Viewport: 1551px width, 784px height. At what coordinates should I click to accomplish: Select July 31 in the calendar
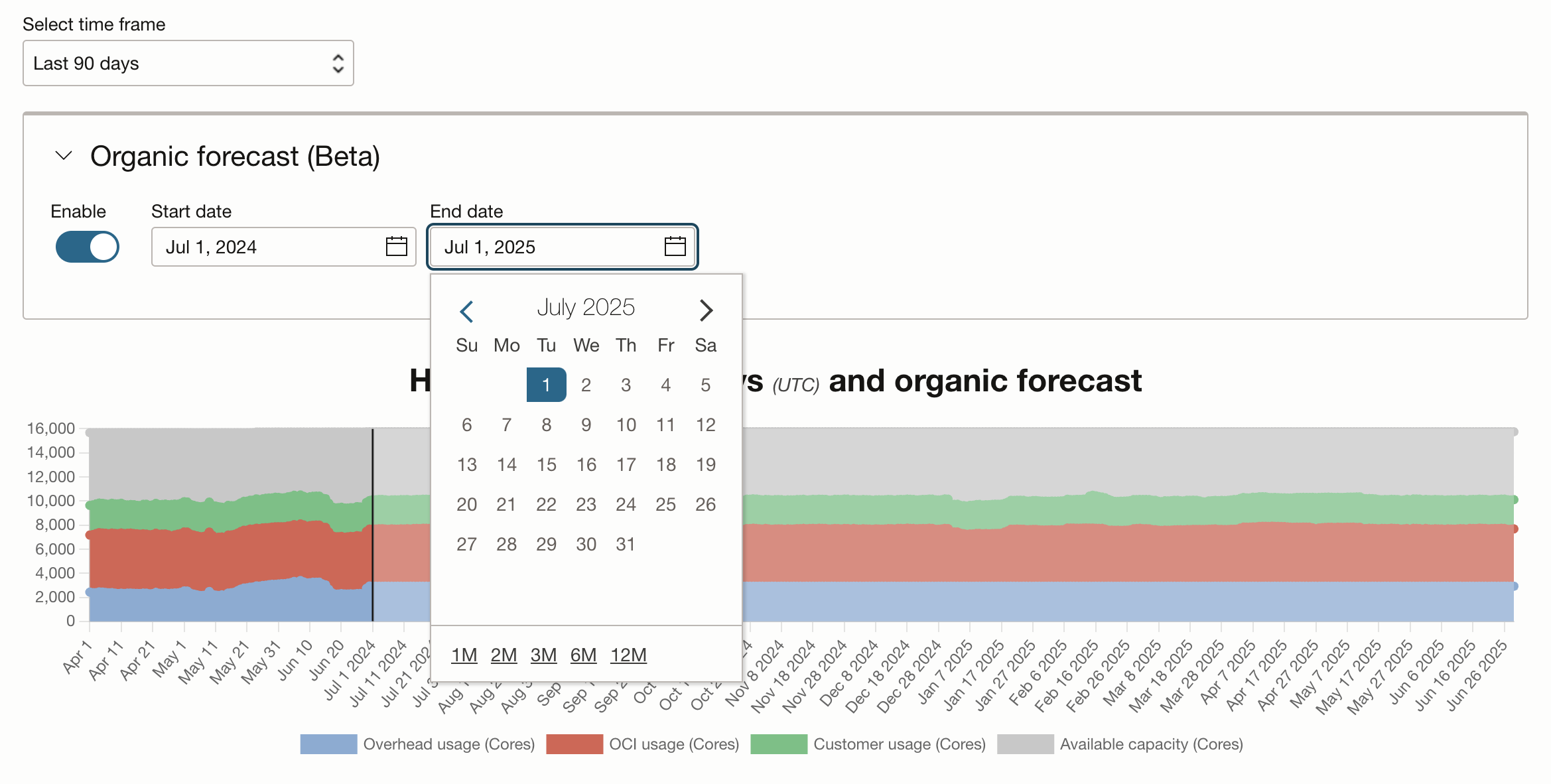click(626, 544)
